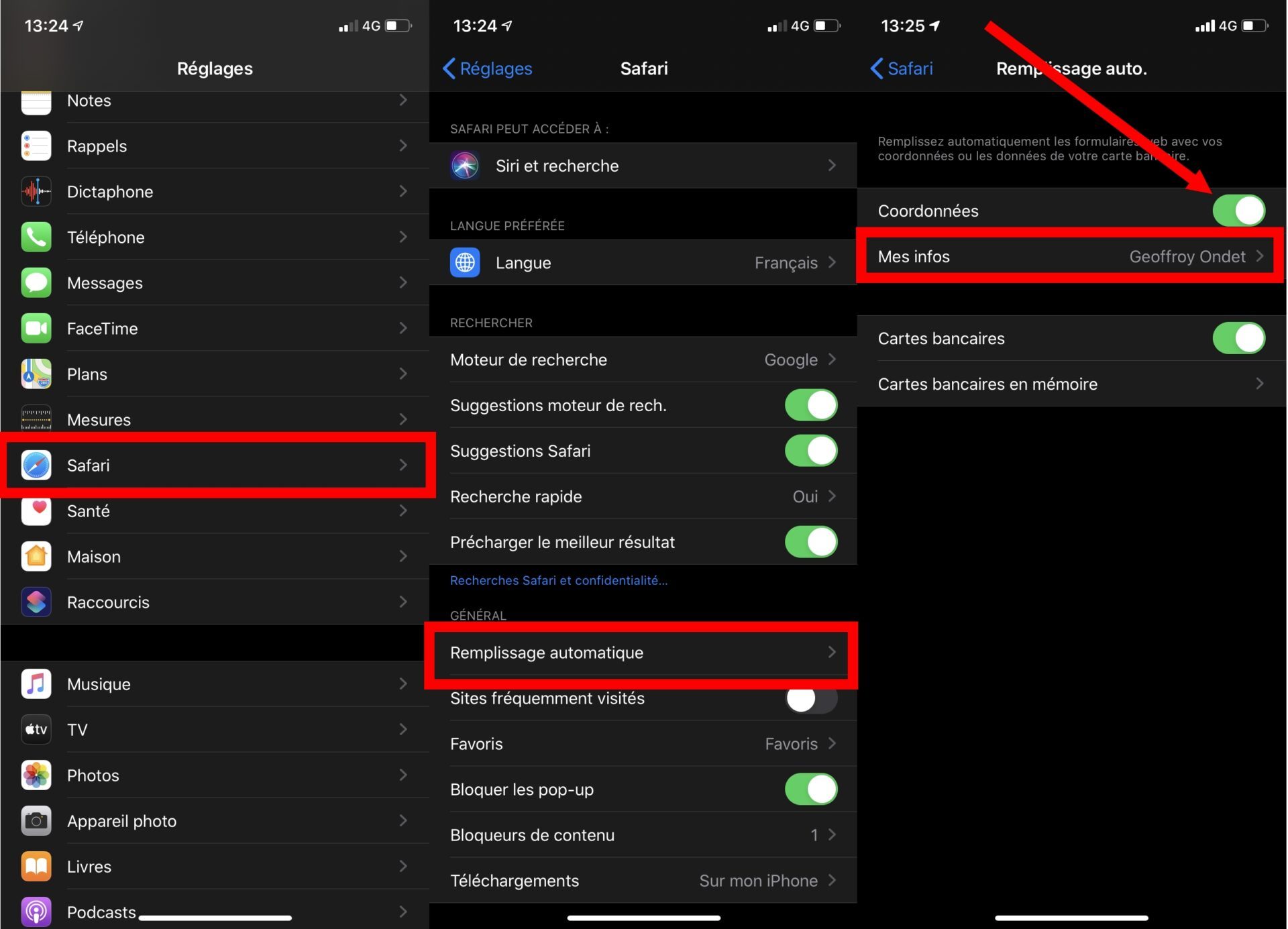Tap the Photos flower icon
This screenshot has width=1288, height=929.
[36, 775]
